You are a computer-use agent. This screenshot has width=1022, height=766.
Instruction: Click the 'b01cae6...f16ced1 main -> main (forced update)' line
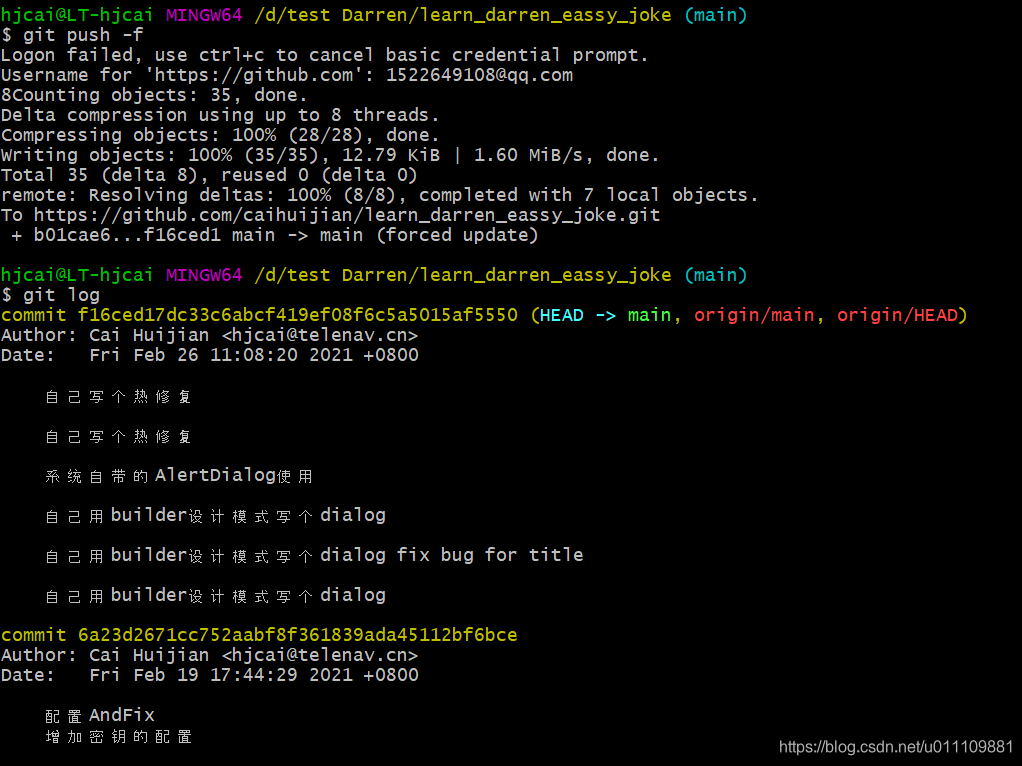tap(275, 235)
